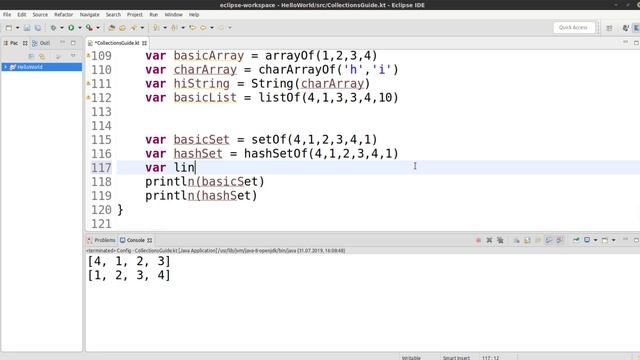Toggle Show Console on Standard Error
Screen dimensions: 640x360
pos(560,240)
